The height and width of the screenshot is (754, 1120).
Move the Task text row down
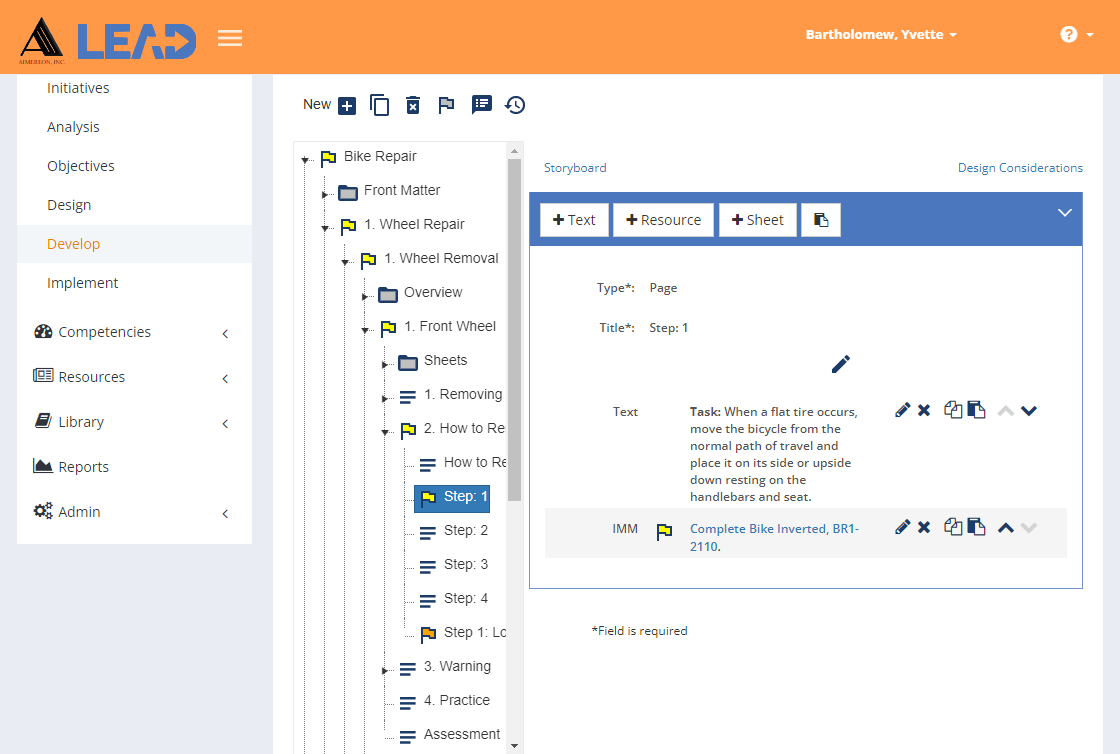(1029, 411)
